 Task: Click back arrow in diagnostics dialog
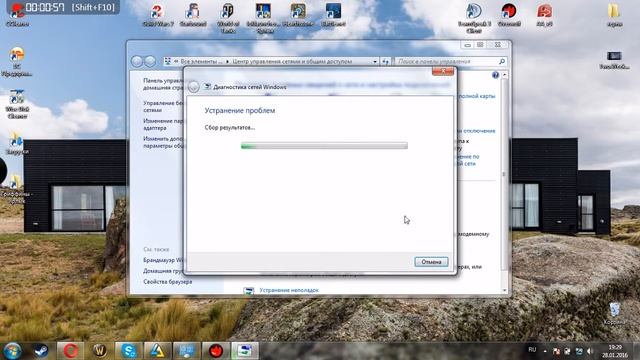[193, 87]
